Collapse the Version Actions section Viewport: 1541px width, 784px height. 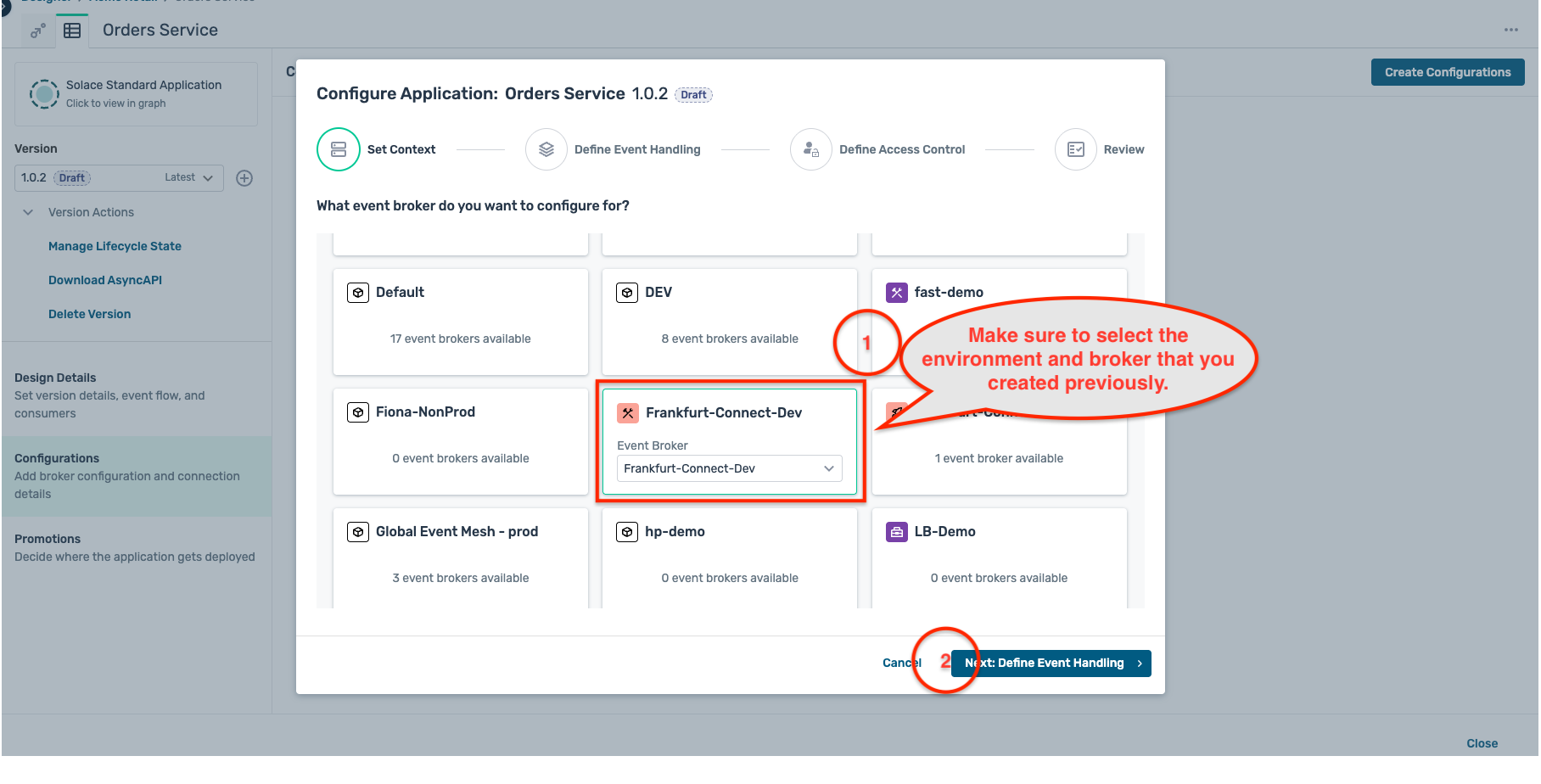click(x=28, y=211)
